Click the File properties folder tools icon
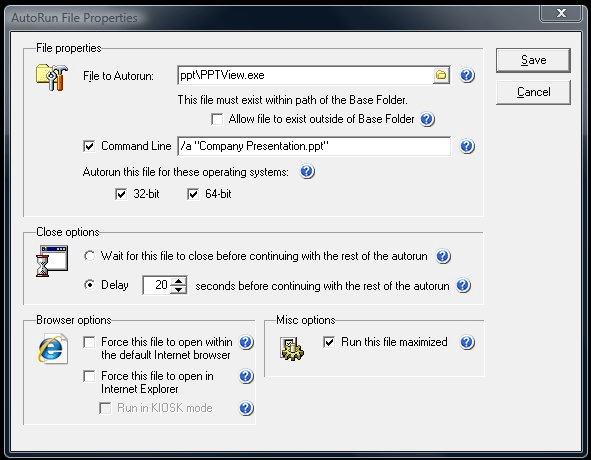 coord(52,77)
